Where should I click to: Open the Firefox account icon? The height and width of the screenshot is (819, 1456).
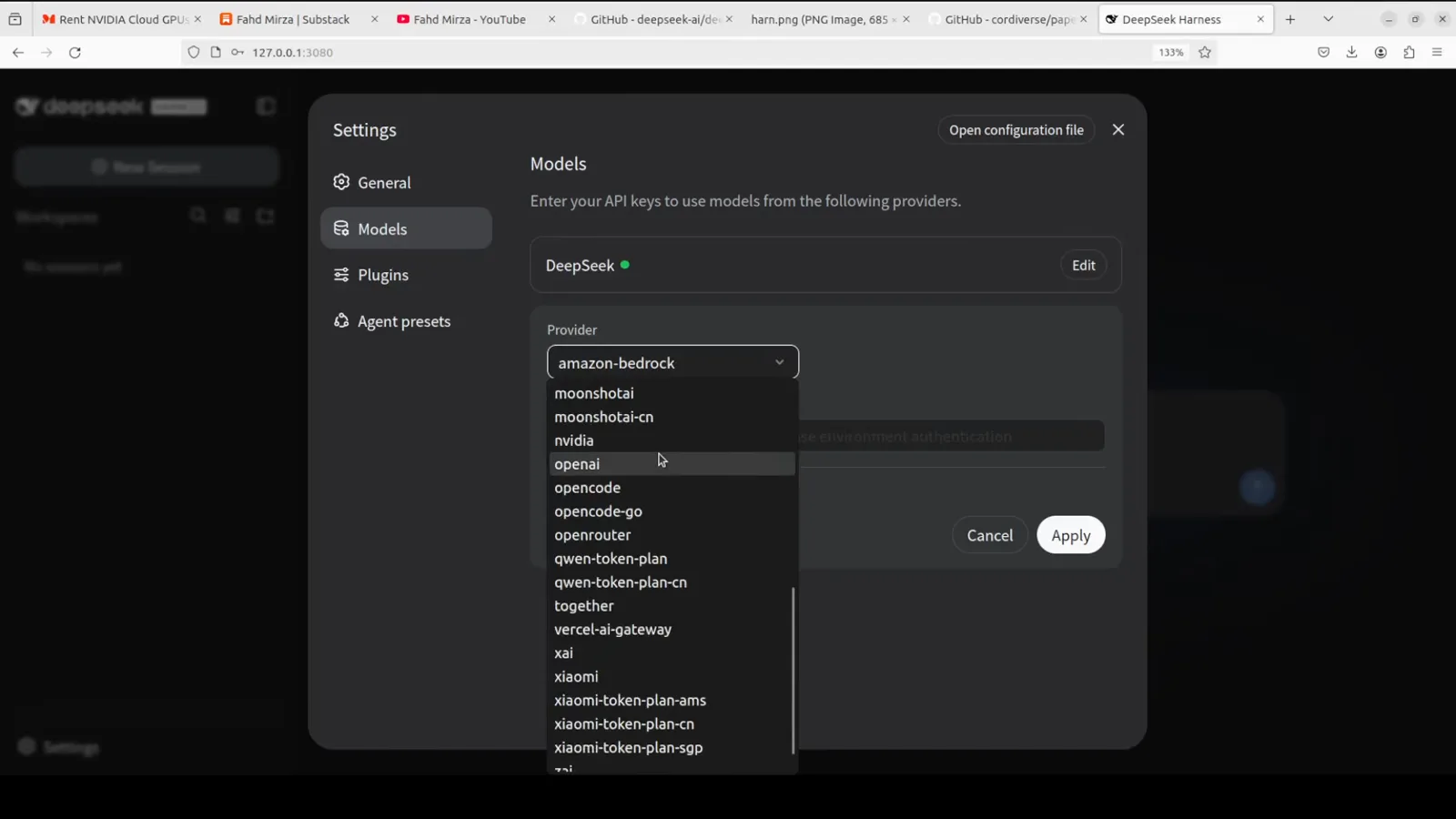point(1380,53)
